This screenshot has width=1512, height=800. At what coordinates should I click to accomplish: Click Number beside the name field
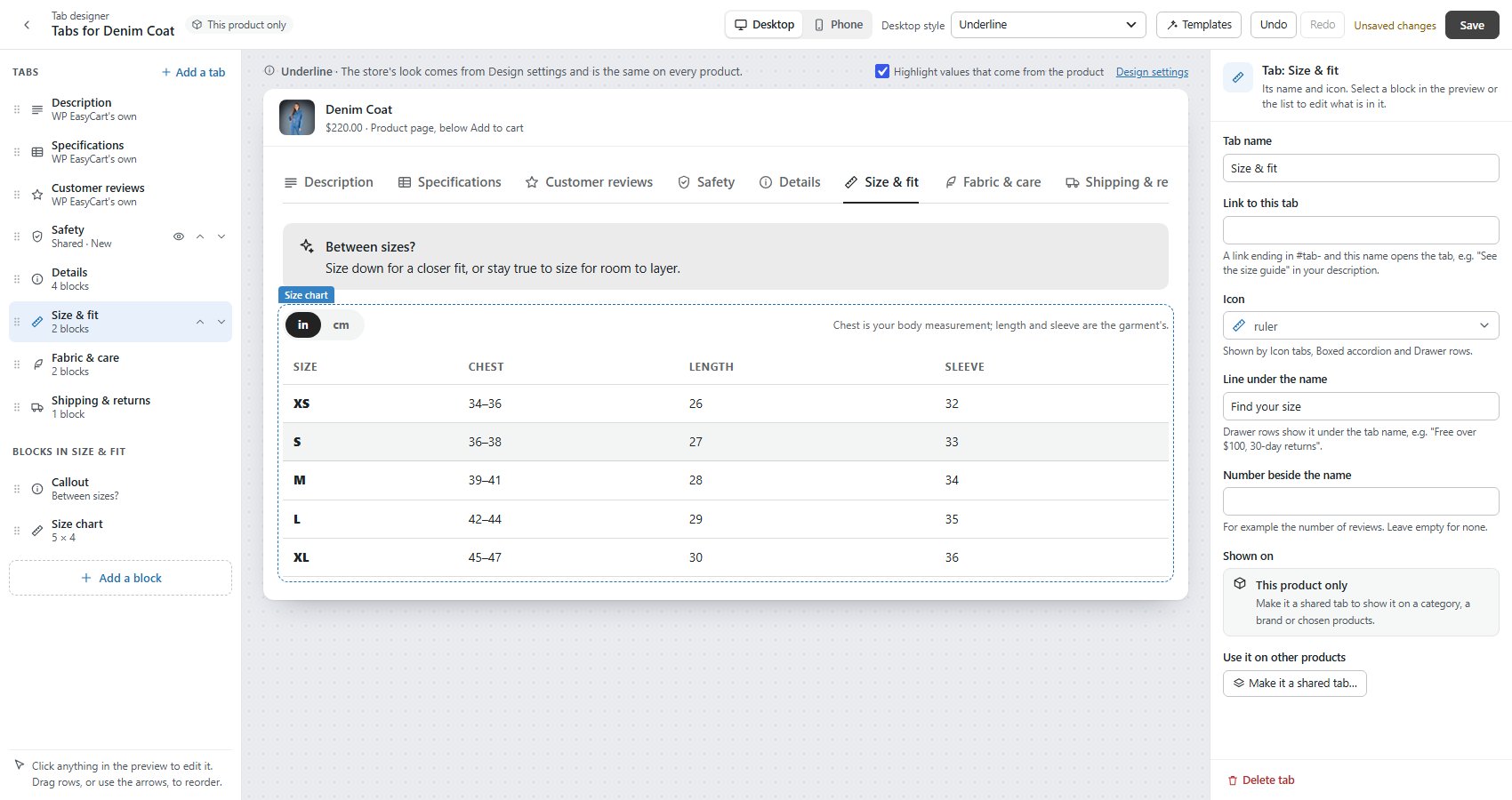click(1361, 501)
